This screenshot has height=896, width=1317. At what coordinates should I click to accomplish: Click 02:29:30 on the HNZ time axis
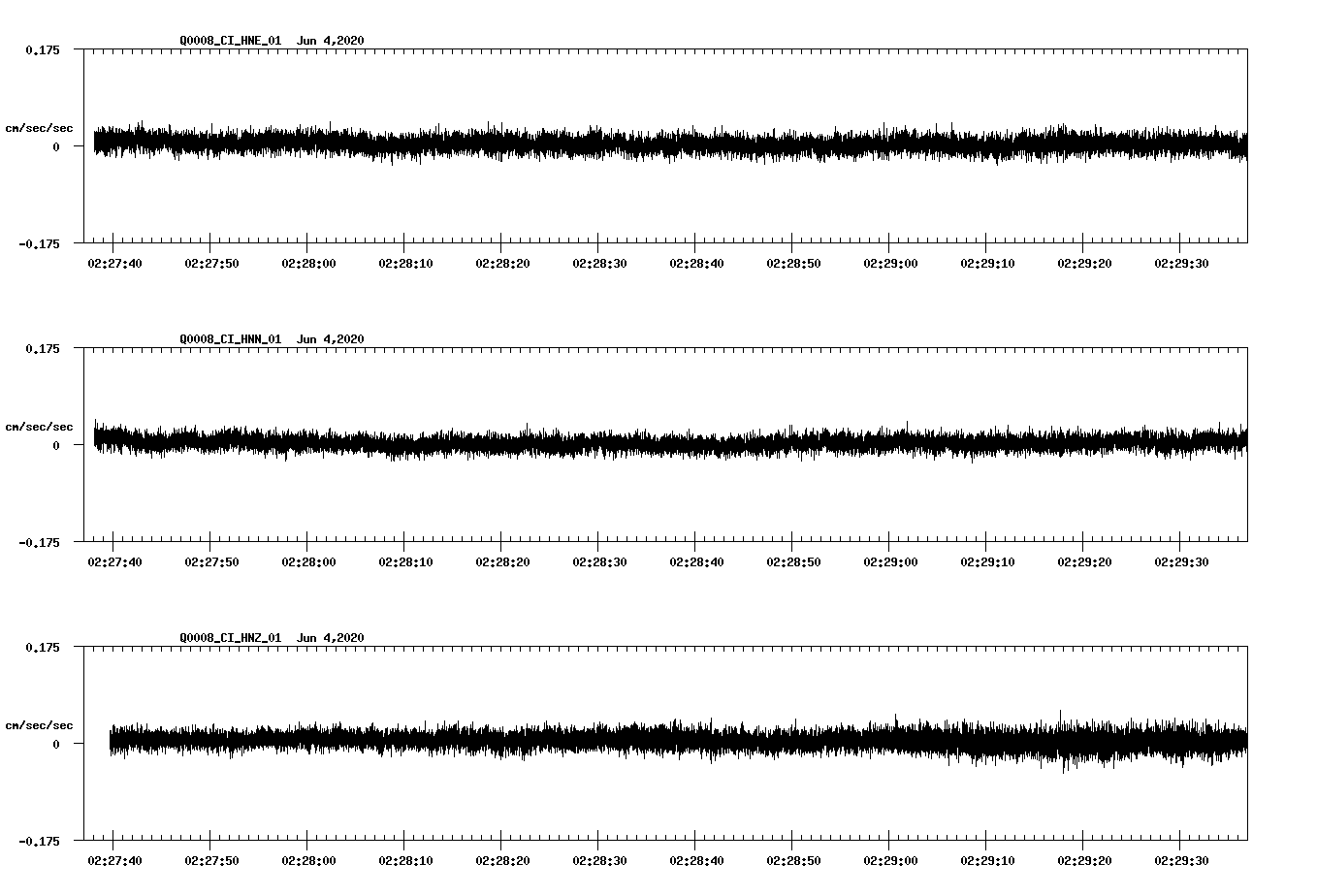click(x=1181, y=860)
